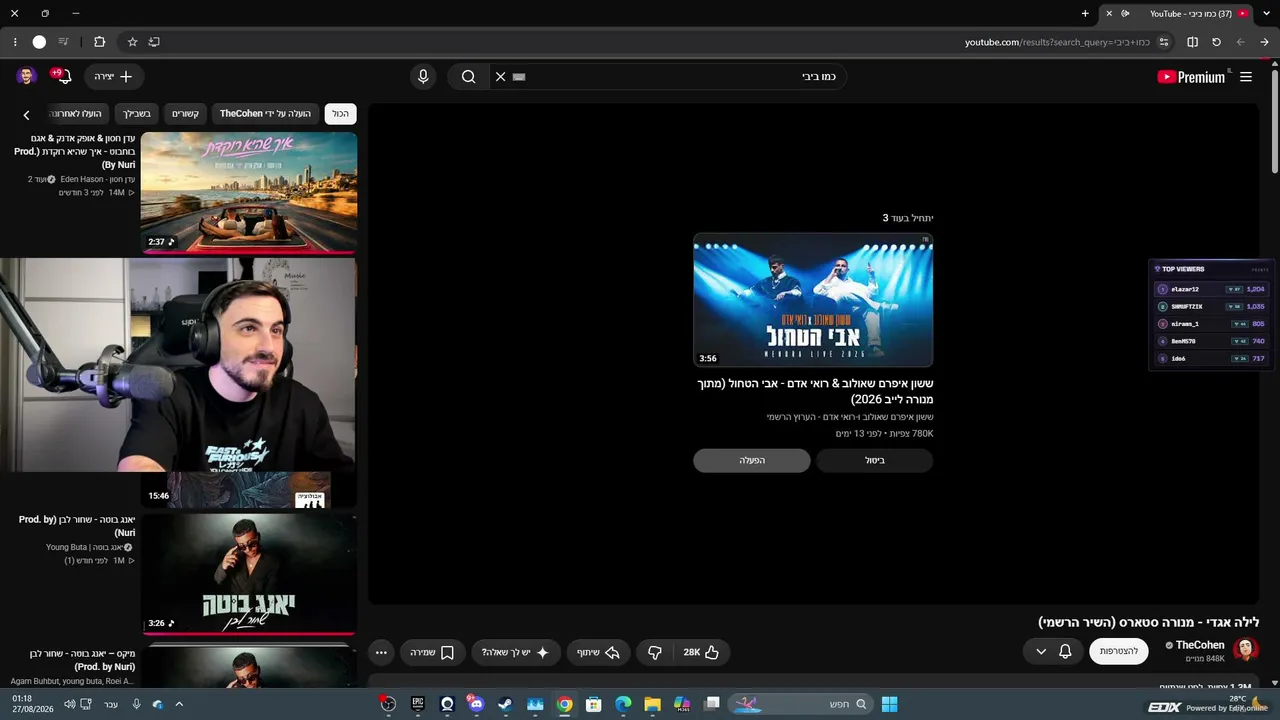Share the video via שיתוף button
The image size is (1280, 720).
[599, 652]
